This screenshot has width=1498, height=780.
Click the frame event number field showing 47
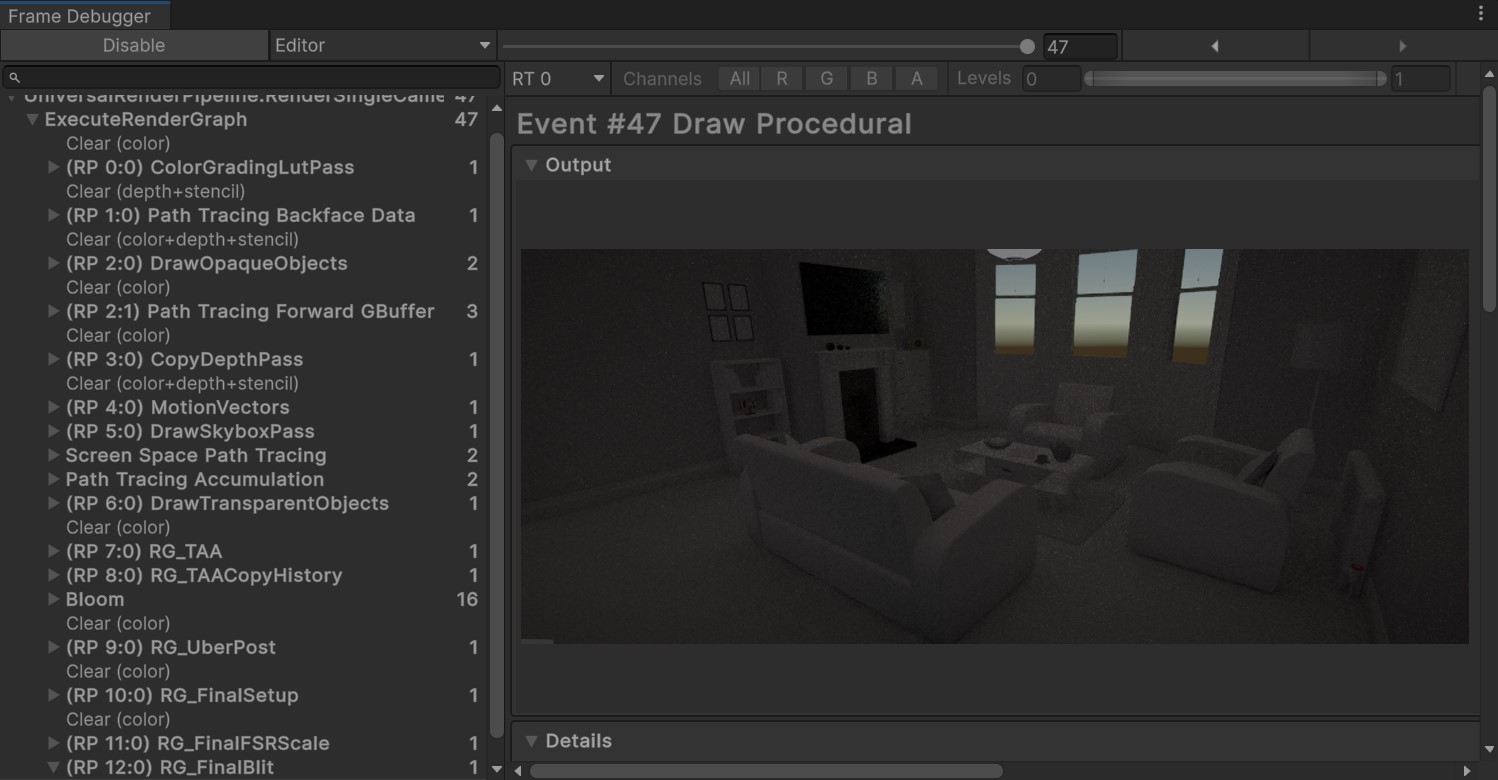1080,45
